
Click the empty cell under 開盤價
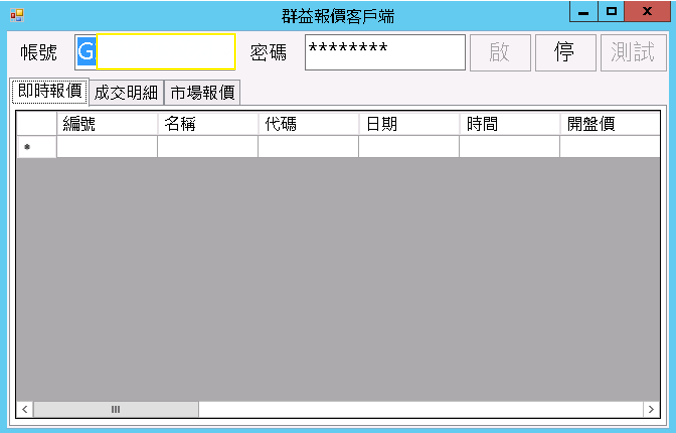[610, 147]
